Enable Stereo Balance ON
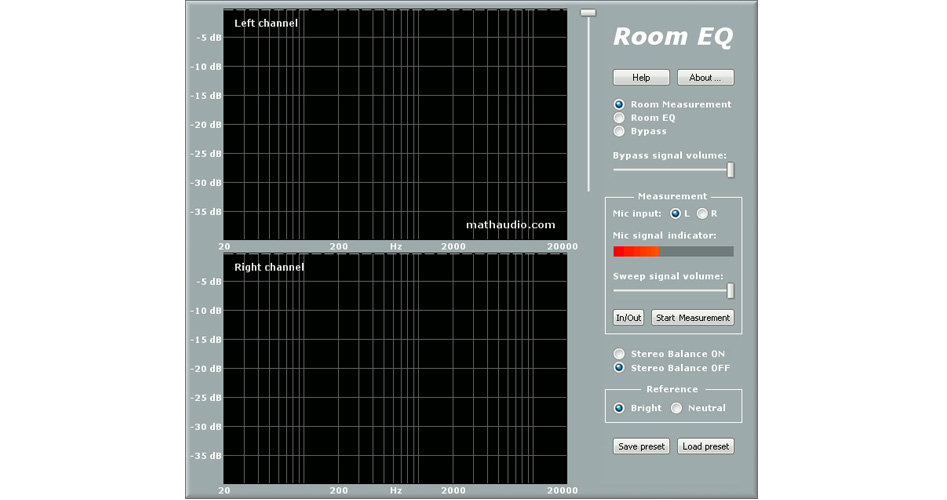 [619, 354]
